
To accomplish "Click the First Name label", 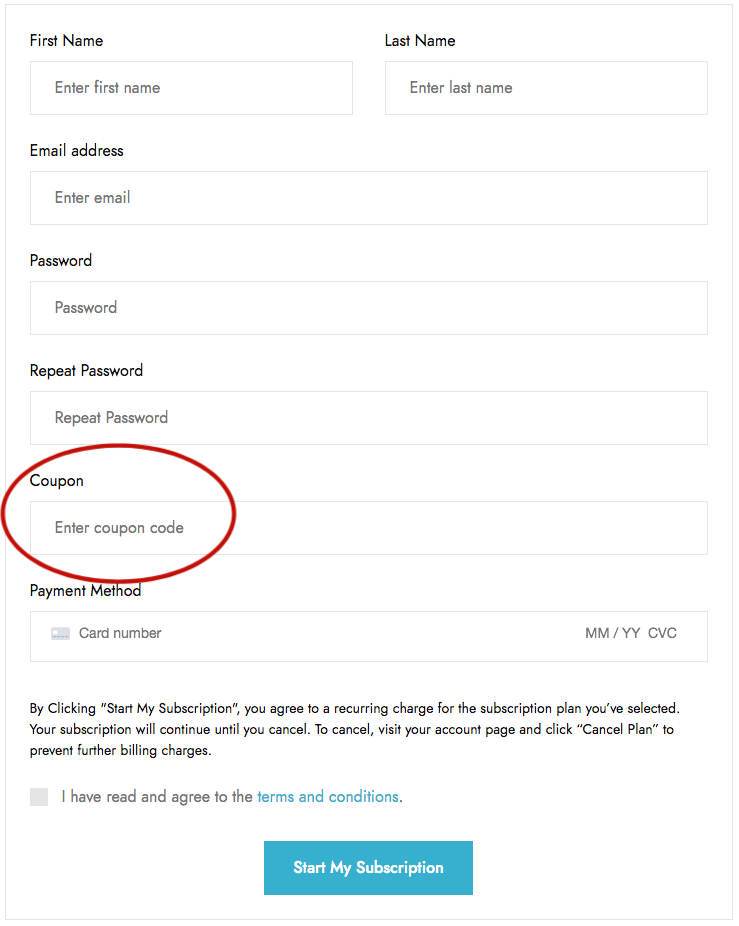I will (x=66, y=41).
